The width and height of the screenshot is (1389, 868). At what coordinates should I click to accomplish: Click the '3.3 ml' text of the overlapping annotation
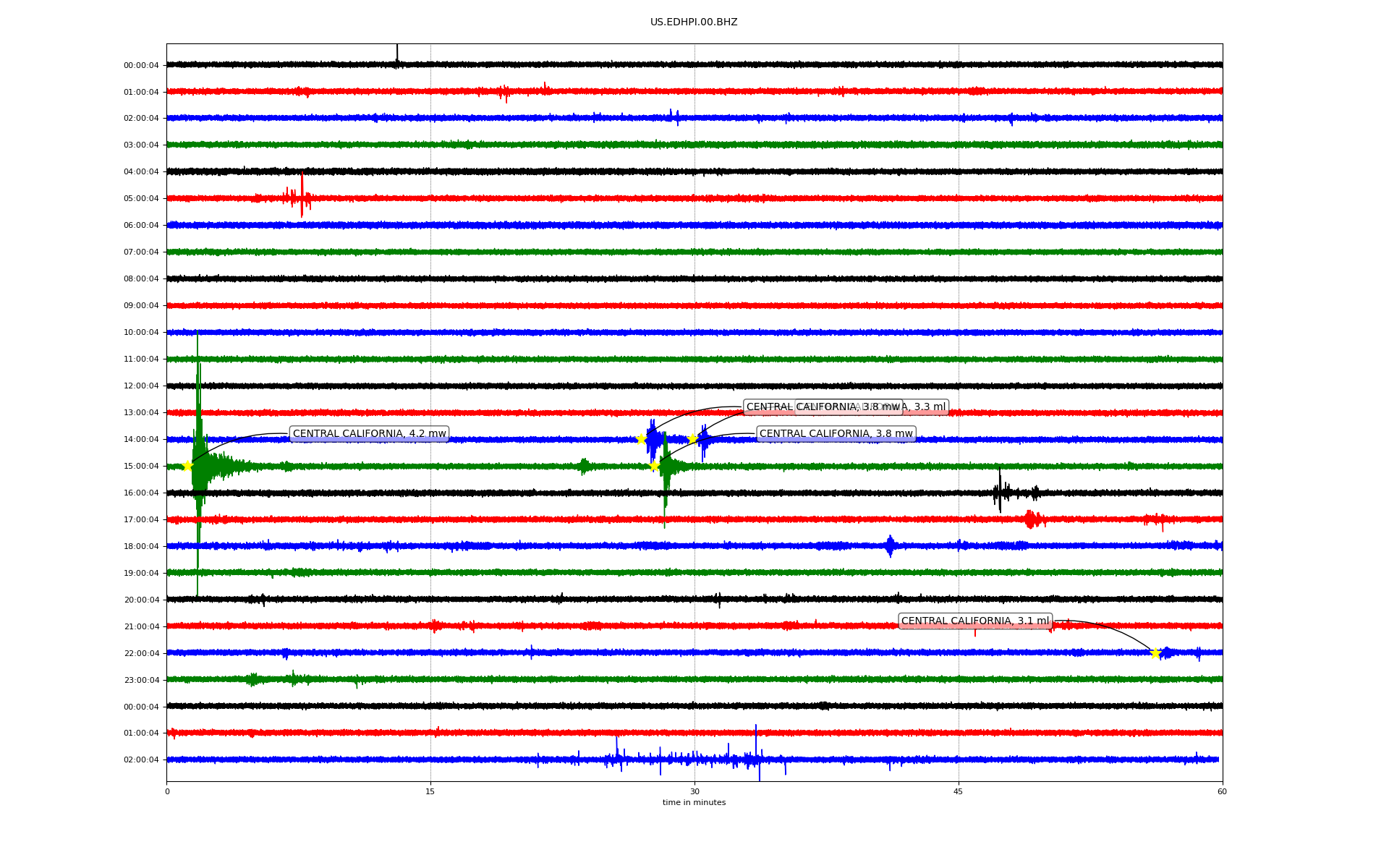coord(930,407)
